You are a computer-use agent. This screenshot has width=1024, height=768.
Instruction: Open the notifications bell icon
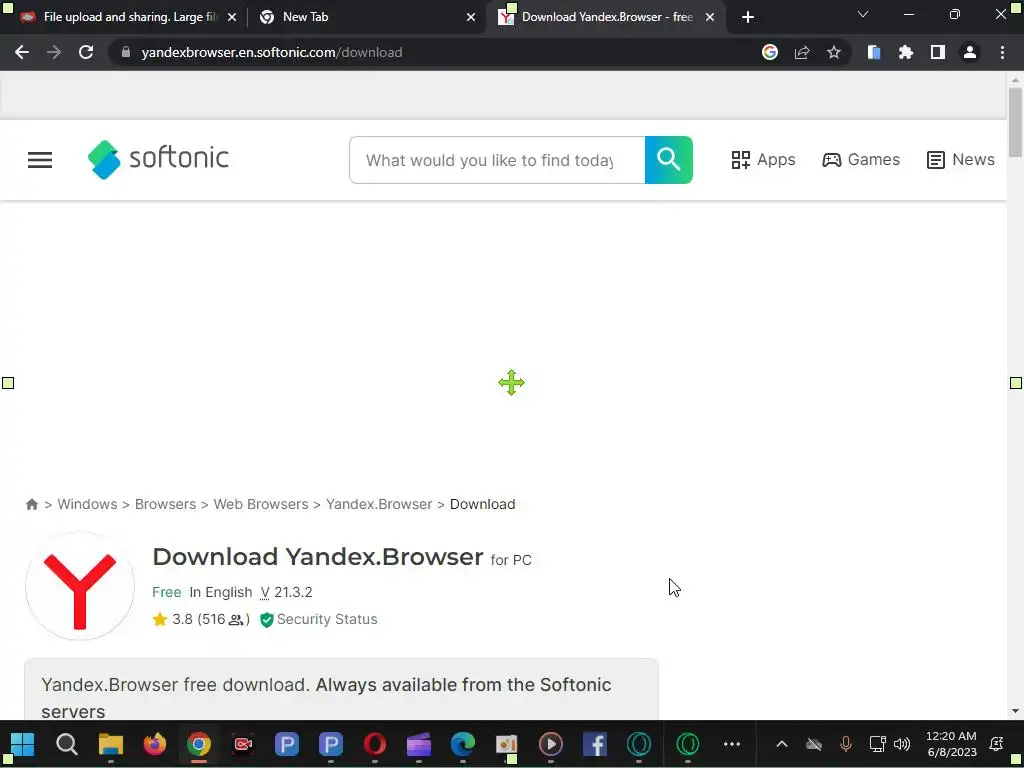coord(997,744)
